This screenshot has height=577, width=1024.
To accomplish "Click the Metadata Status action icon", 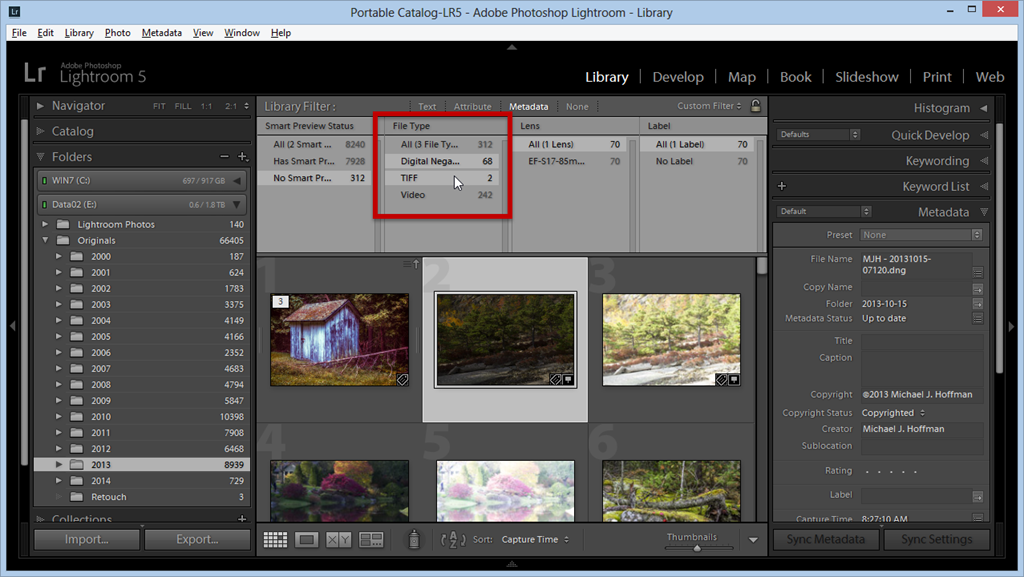I will (x=978, y=319).
